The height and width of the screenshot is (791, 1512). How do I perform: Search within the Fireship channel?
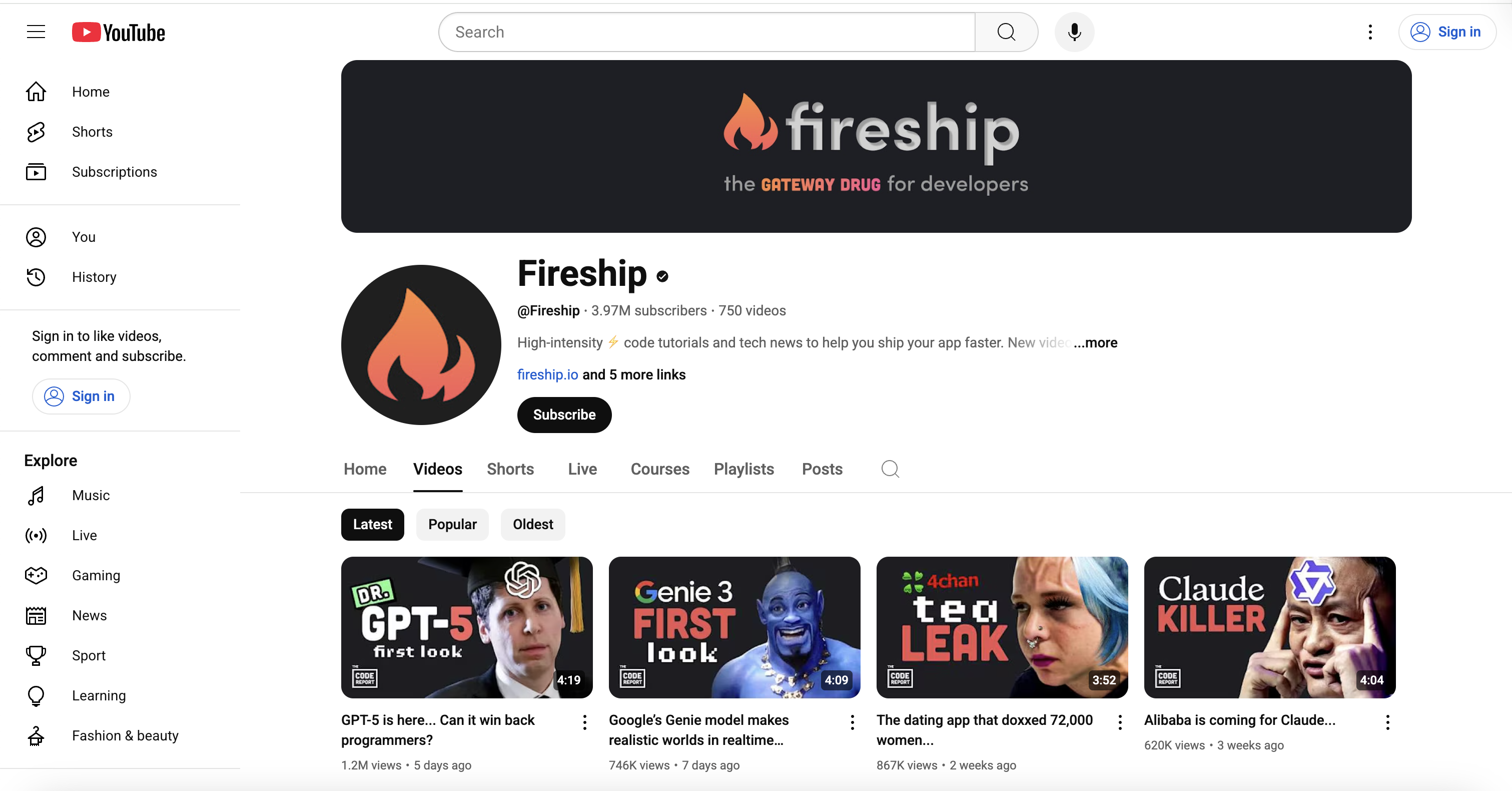[890, 469]
